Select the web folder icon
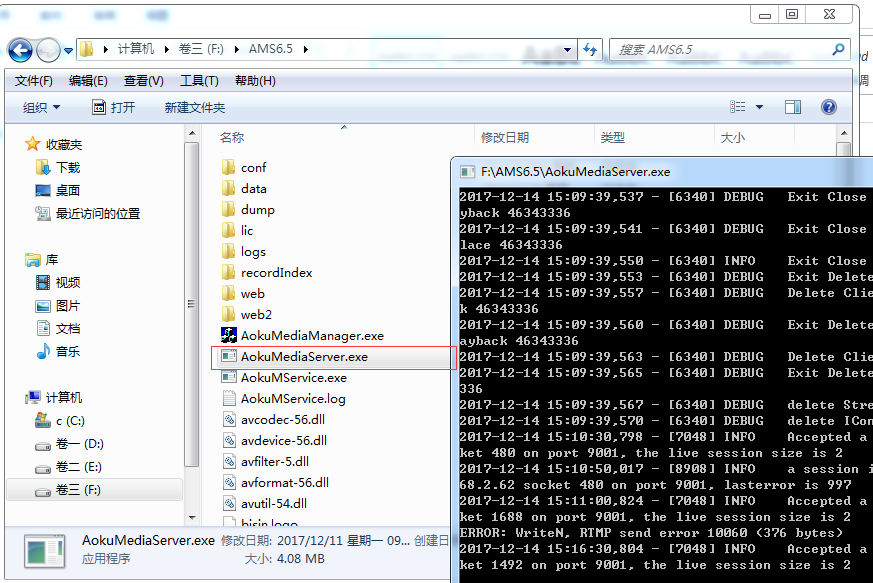This screenshot has height=583, width=873. click(228, 293)
